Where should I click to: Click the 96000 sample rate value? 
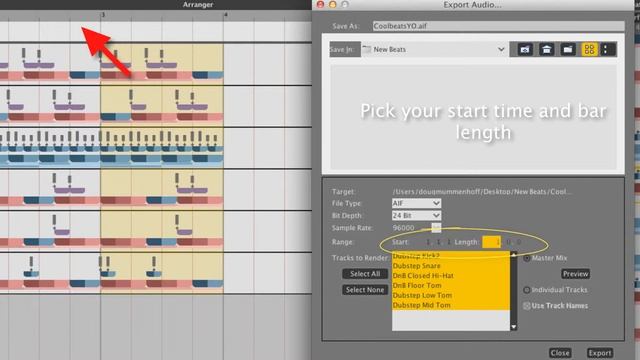pos(403,228)
